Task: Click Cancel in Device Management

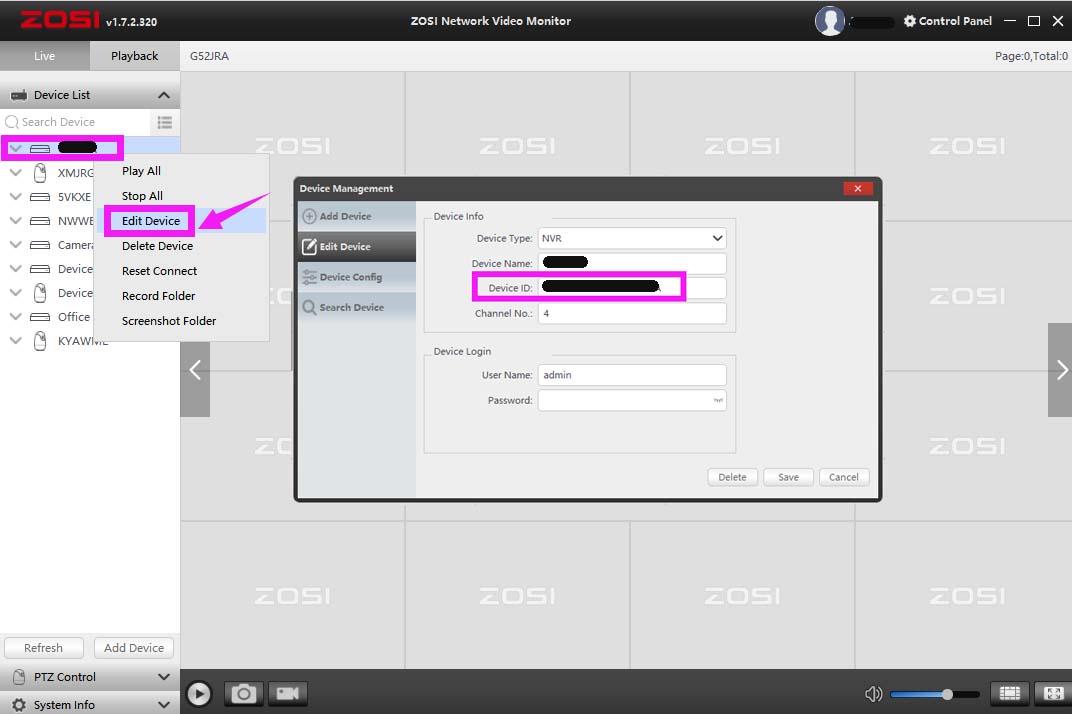Action: coord(844,477)
